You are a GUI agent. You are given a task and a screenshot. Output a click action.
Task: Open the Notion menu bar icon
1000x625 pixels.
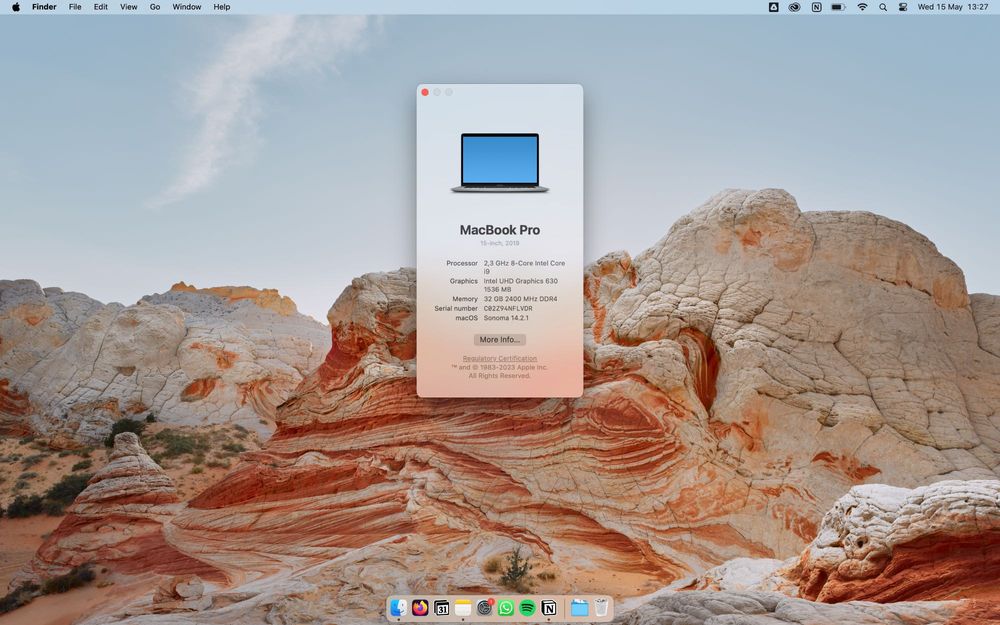point(816,7)
